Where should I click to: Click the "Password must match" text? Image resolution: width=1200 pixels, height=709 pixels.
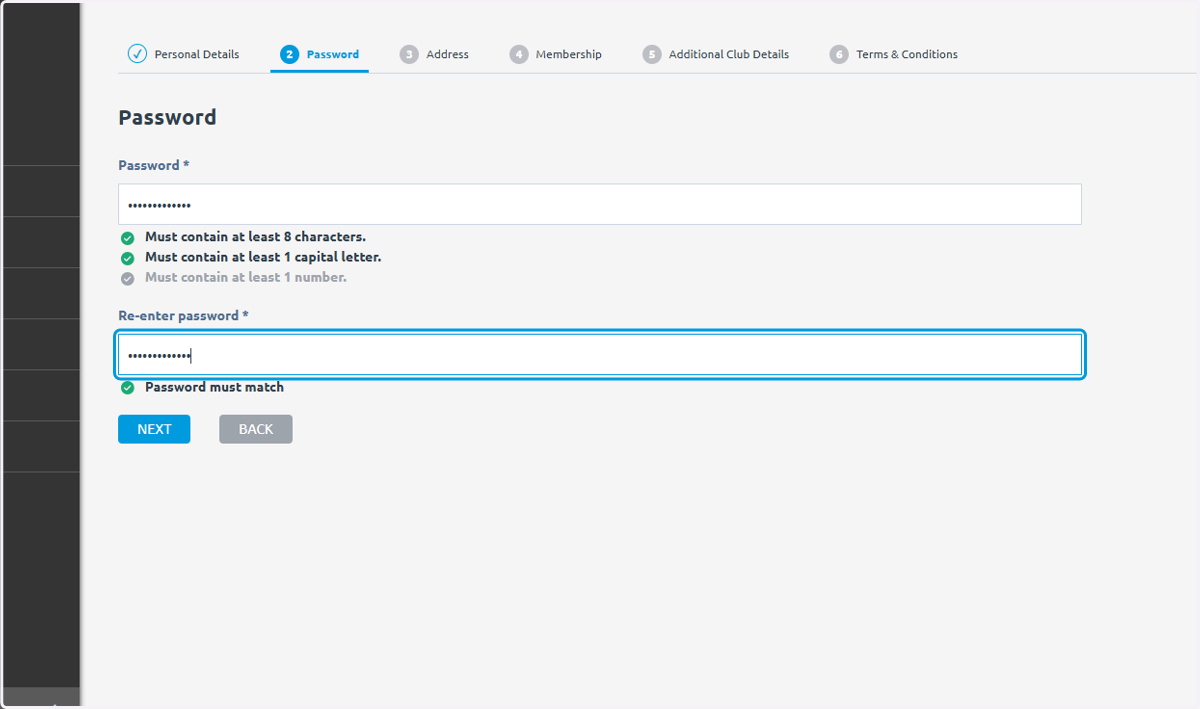click(214, 387)
